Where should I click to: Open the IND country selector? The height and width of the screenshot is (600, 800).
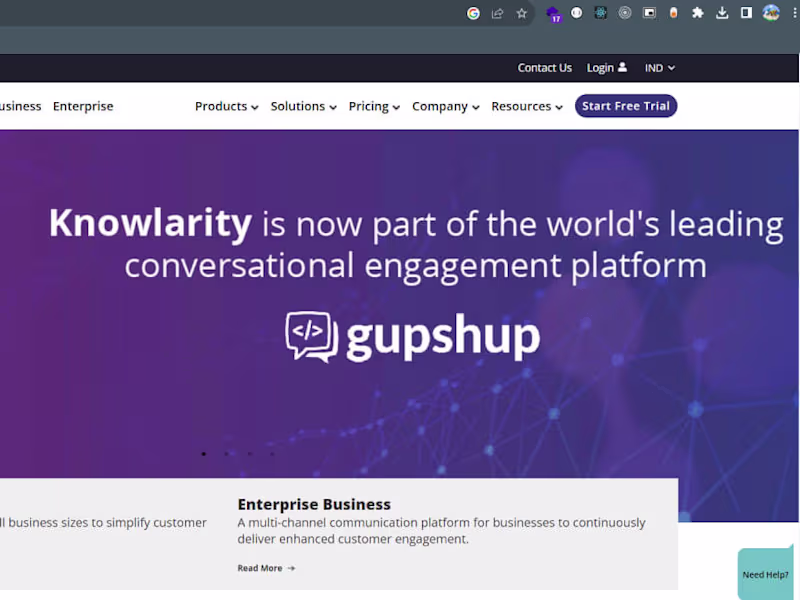659,67
